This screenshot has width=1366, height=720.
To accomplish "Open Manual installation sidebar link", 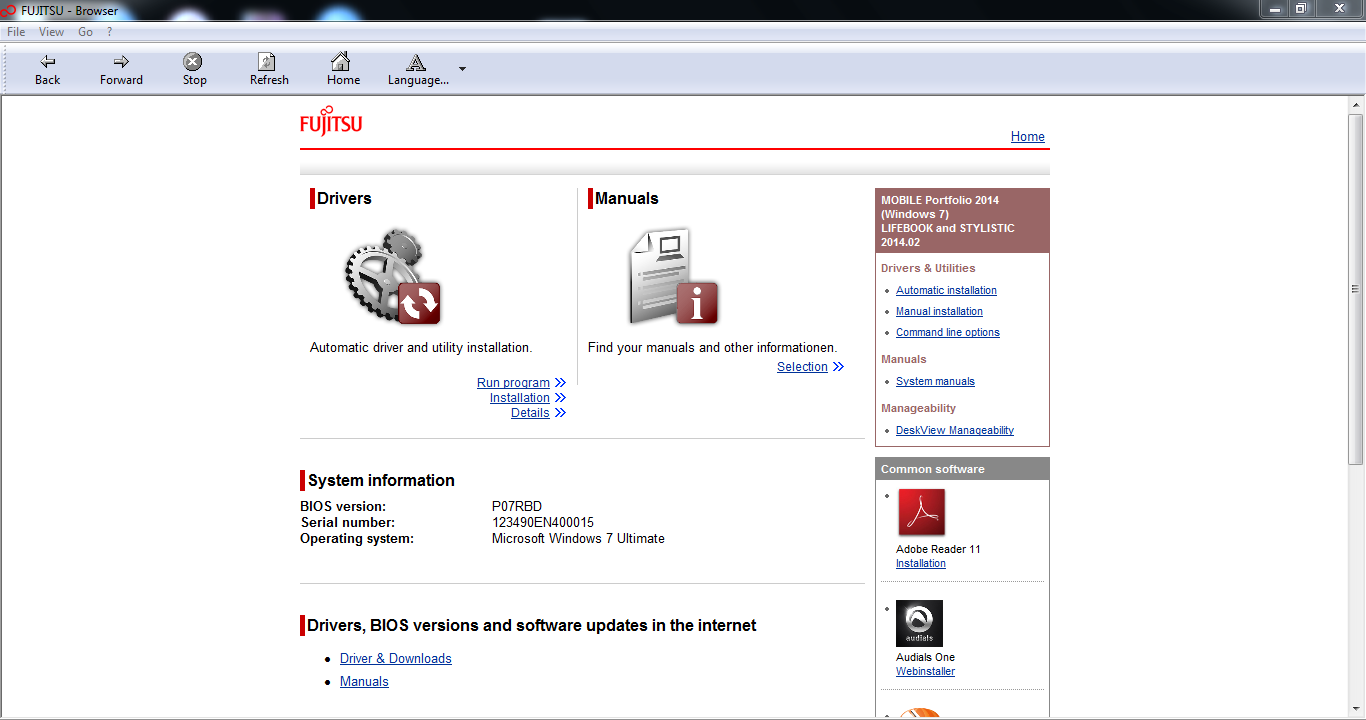I will (x=939, y=311).
